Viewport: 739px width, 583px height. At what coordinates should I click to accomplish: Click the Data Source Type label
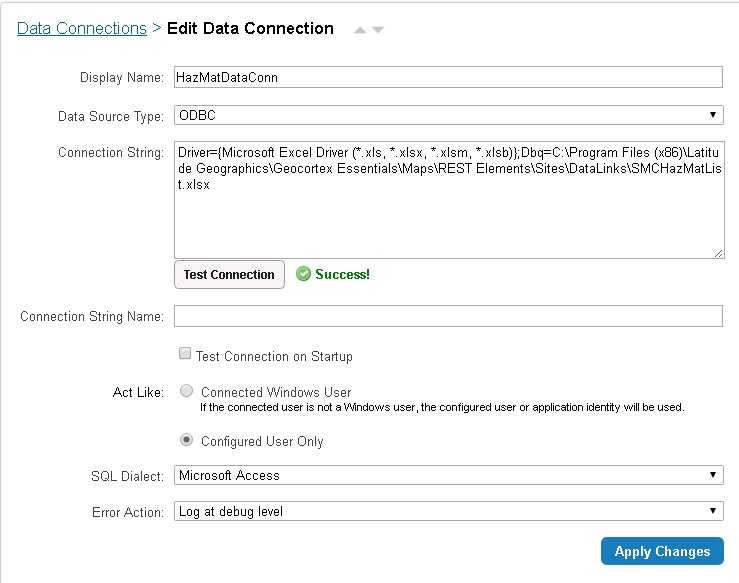111,116
